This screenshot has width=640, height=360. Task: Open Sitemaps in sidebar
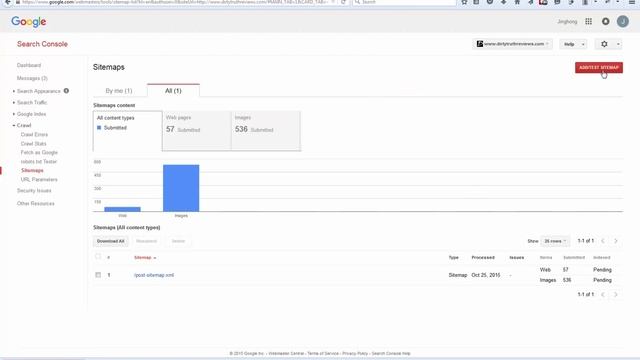(32, 170)
